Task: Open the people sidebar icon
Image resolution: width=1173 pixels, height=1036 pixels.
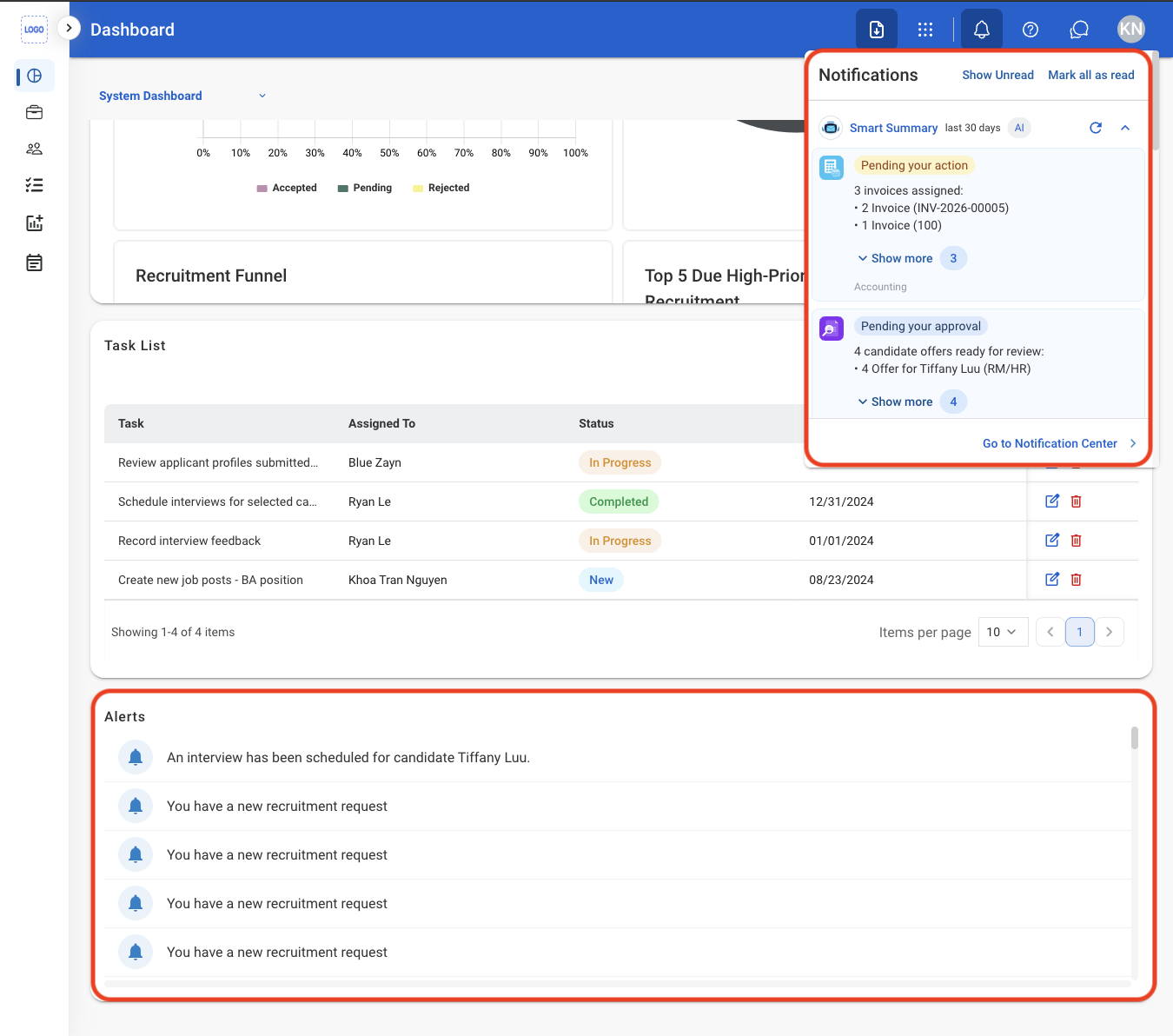Action: click(35, 149)
